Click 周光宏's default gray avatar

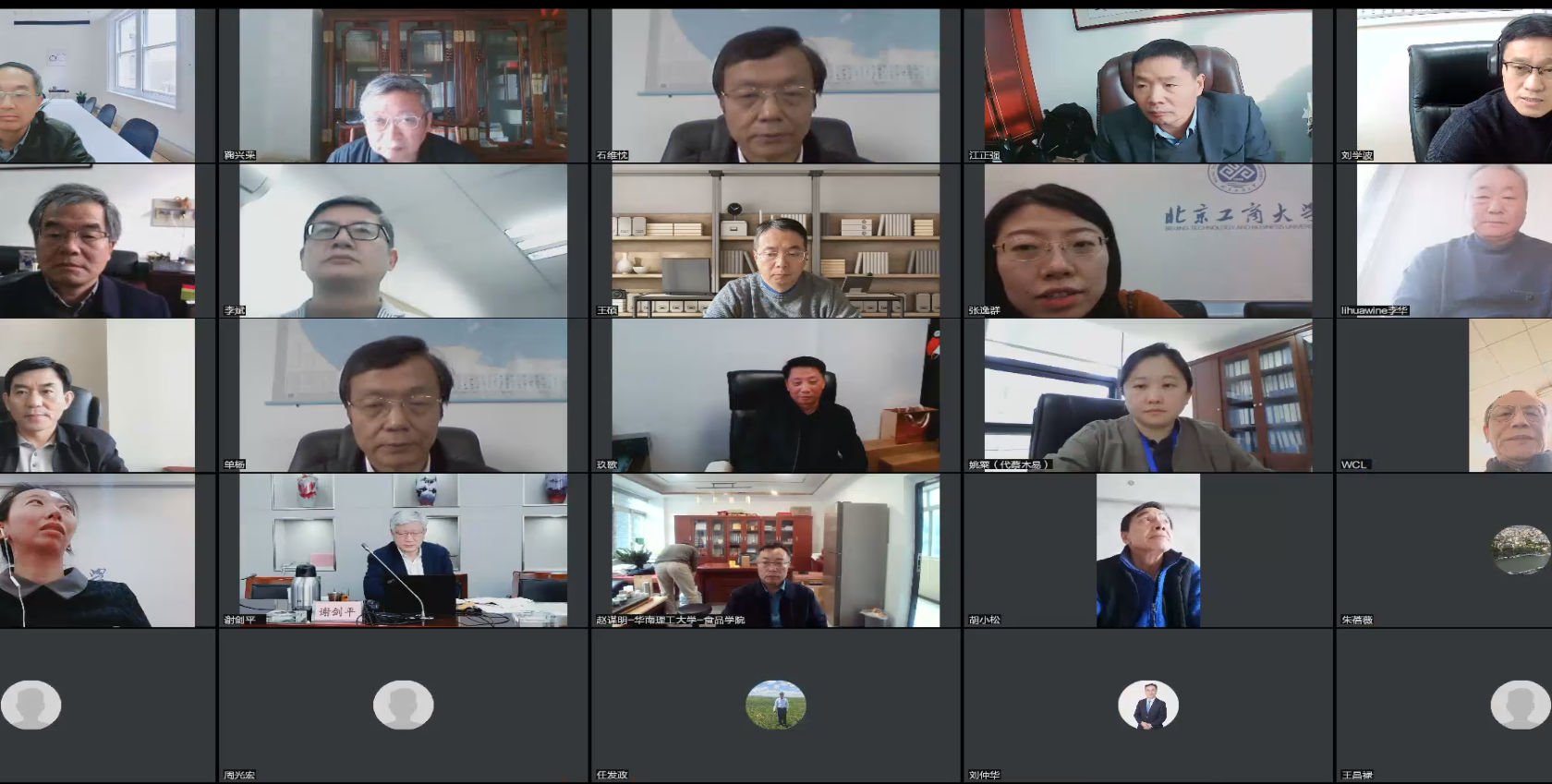(403, 705)
